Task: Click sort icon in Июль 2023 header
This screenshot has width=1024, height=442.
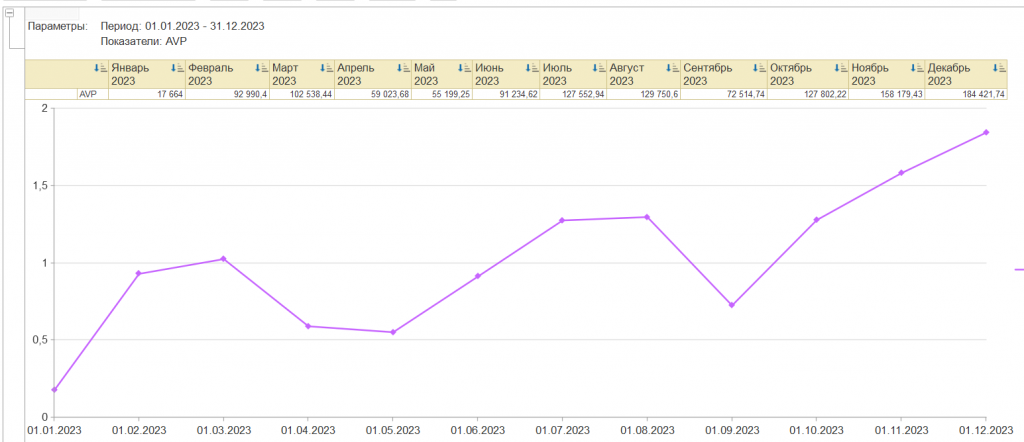Action: [599, 68]
